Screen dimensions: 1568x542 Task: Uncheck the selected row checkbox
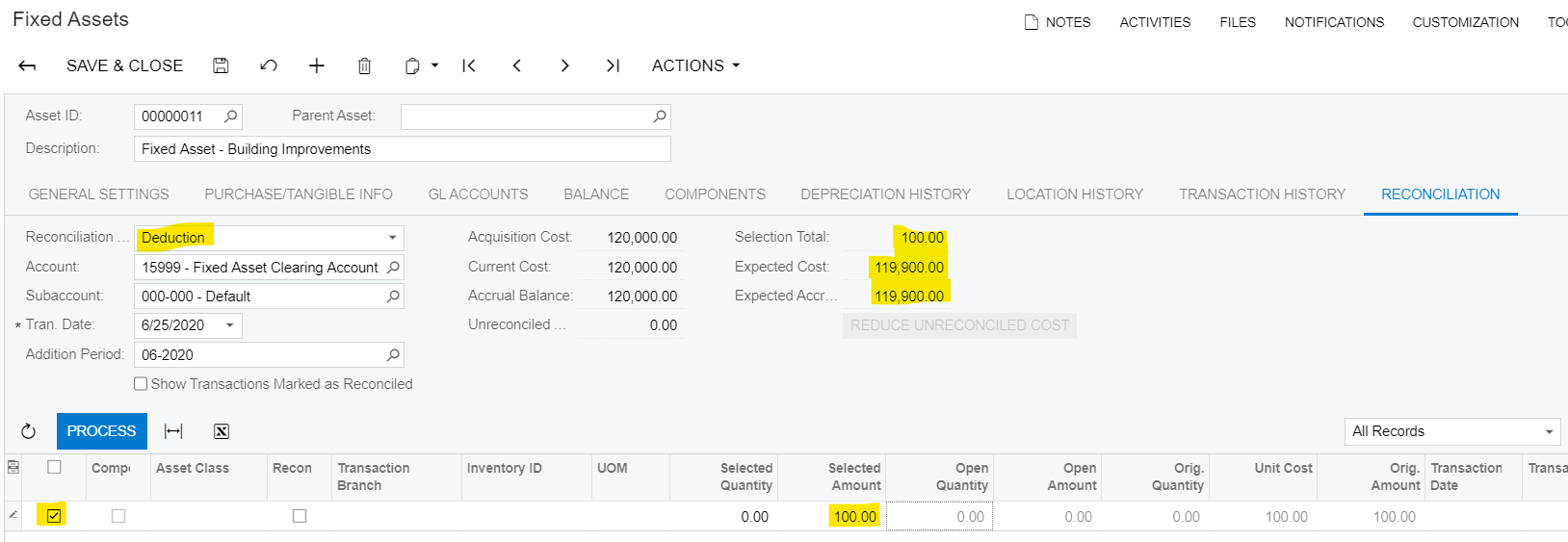pyautogui.click(x=54, y=516)
